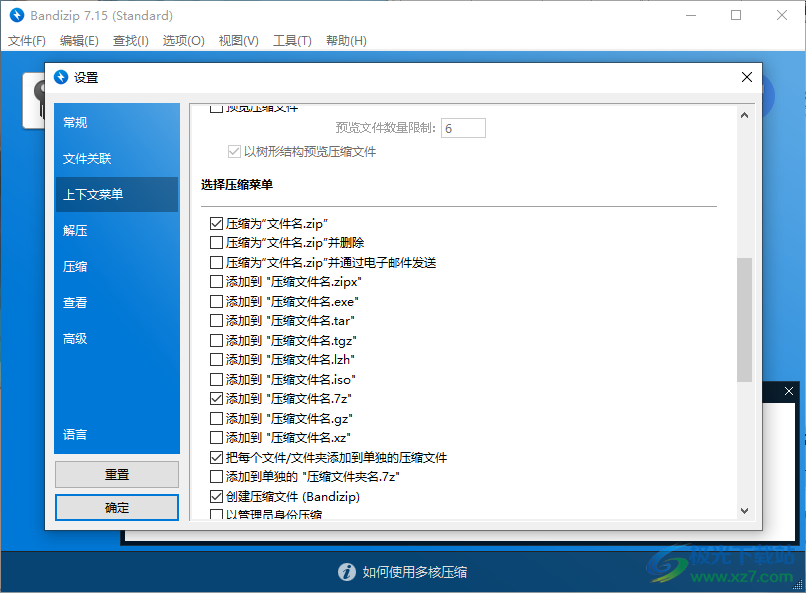Check 添加到 "压缩文件名.zipx"

point(216,282)
